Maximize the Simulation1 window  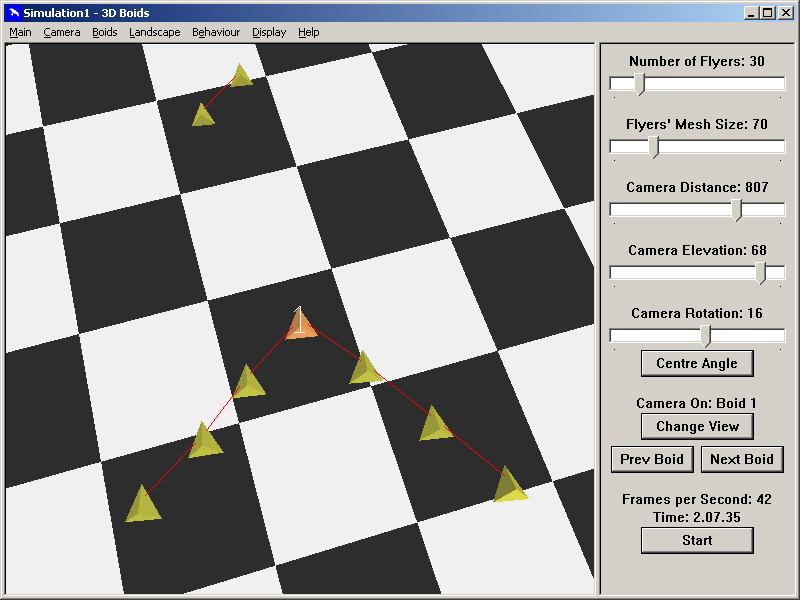point(768,13)
